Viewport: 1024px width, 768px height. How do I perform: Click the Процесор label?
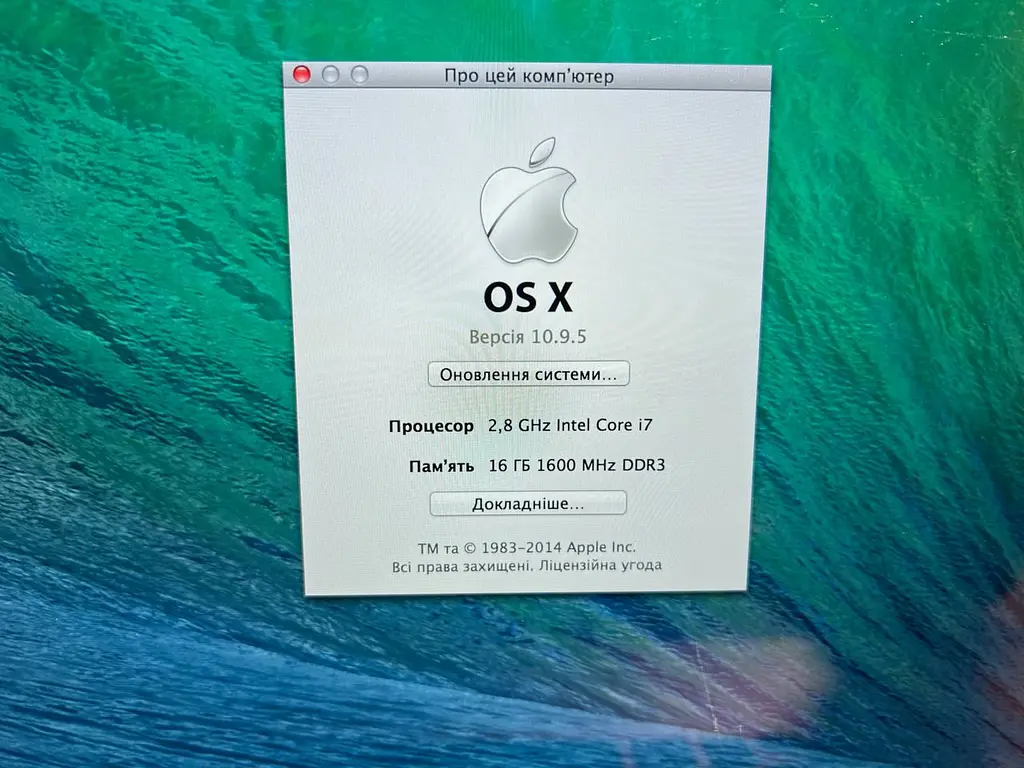(x=431, y=426)
